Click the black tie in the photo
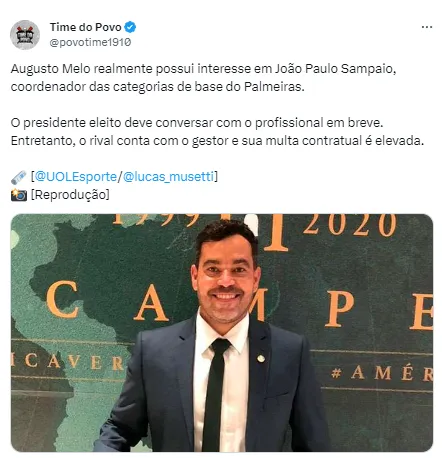 [x=215, y=395]
